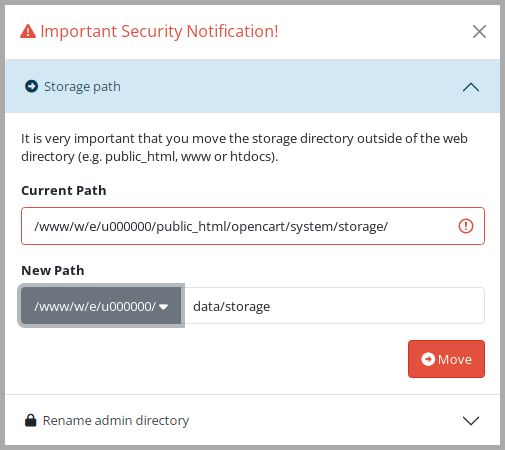Viewport: 505px width, 450px height.
Task: Collapse the Storage path section chevron
Action: coord(471,87)
